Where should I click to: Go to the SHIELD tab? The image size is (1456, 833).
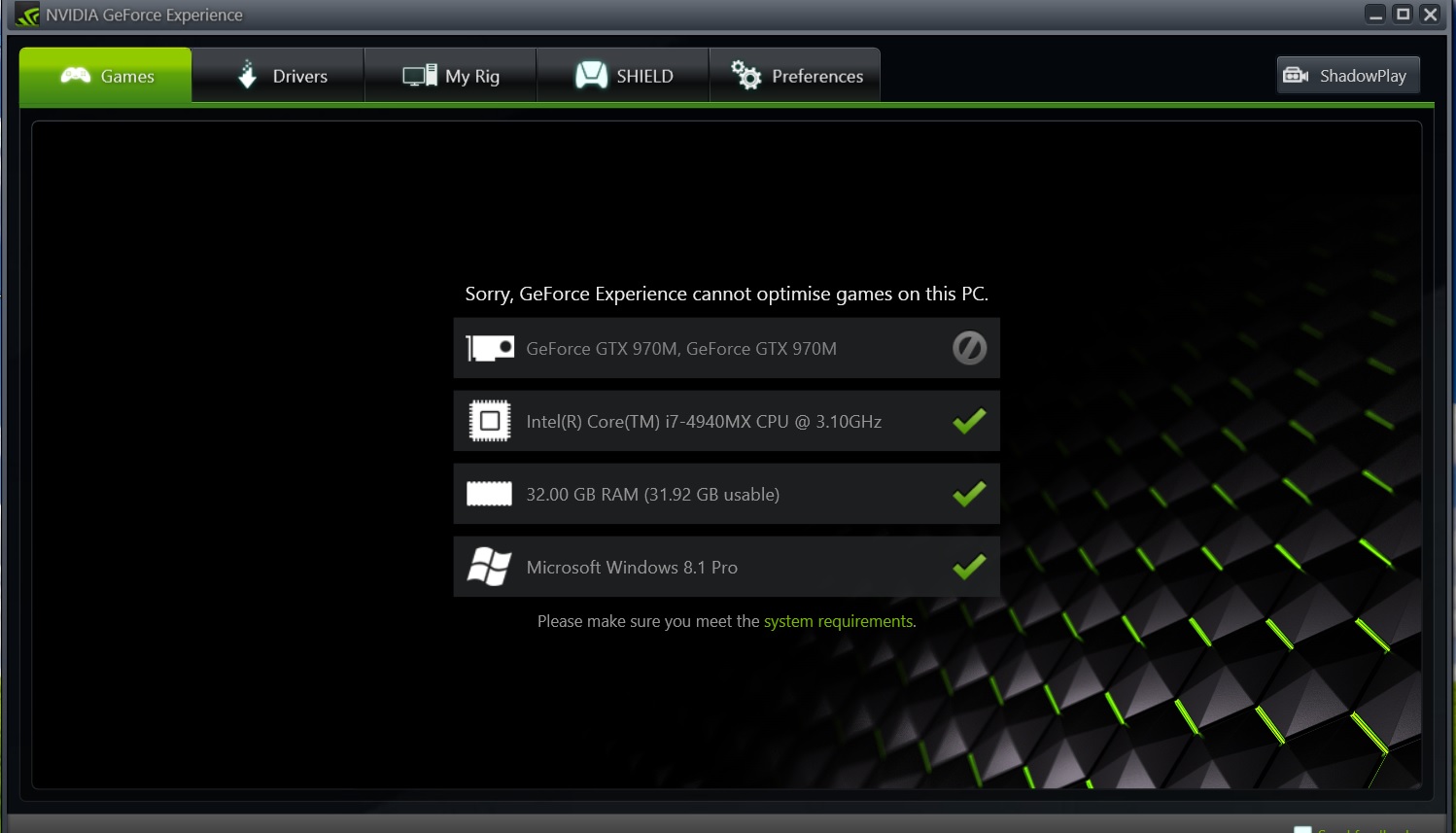(623, 75)
